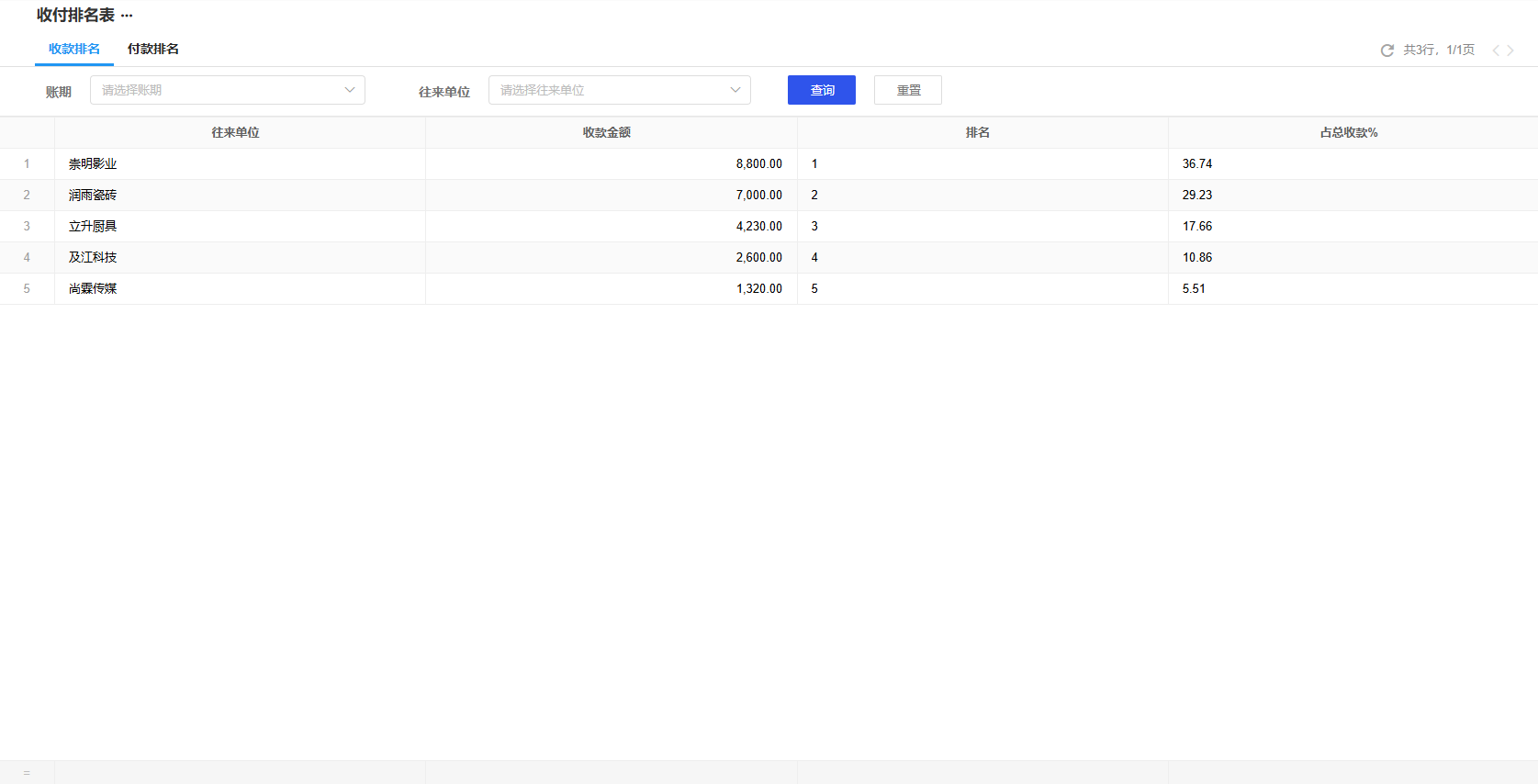Image resolution: width=1538 pixels, height=784 pixels.
Task: Select the 尚霖传媒 row
Action: [93, 289]
